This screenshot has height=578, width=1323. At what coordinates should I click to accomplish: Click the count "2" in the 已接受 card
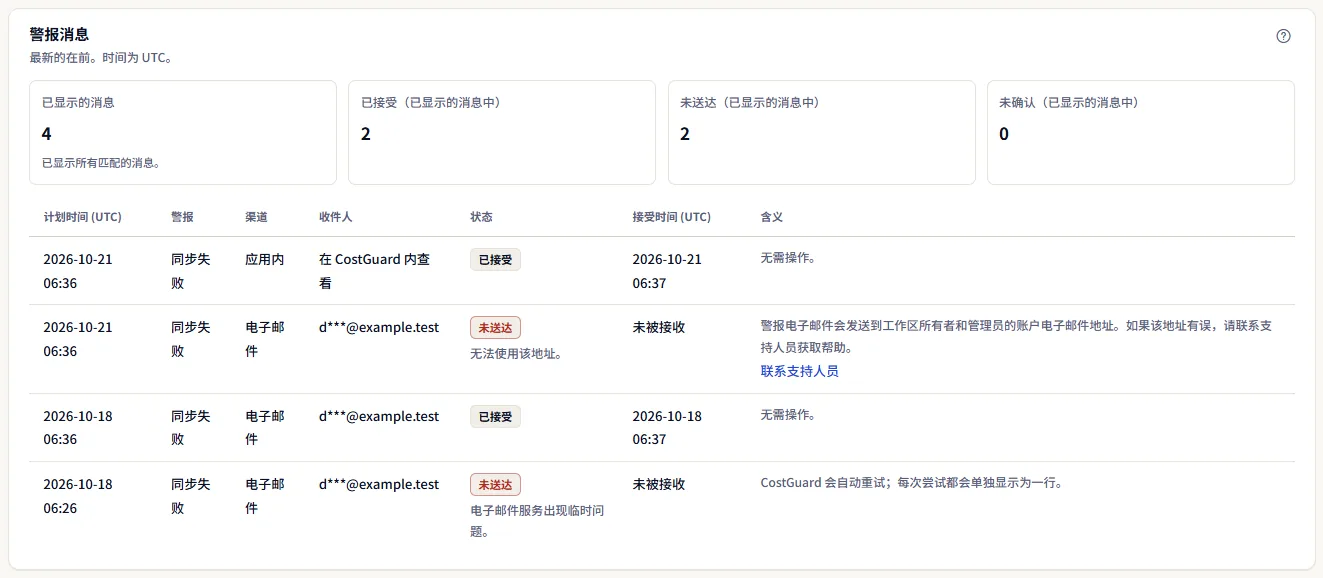(366, 133)
